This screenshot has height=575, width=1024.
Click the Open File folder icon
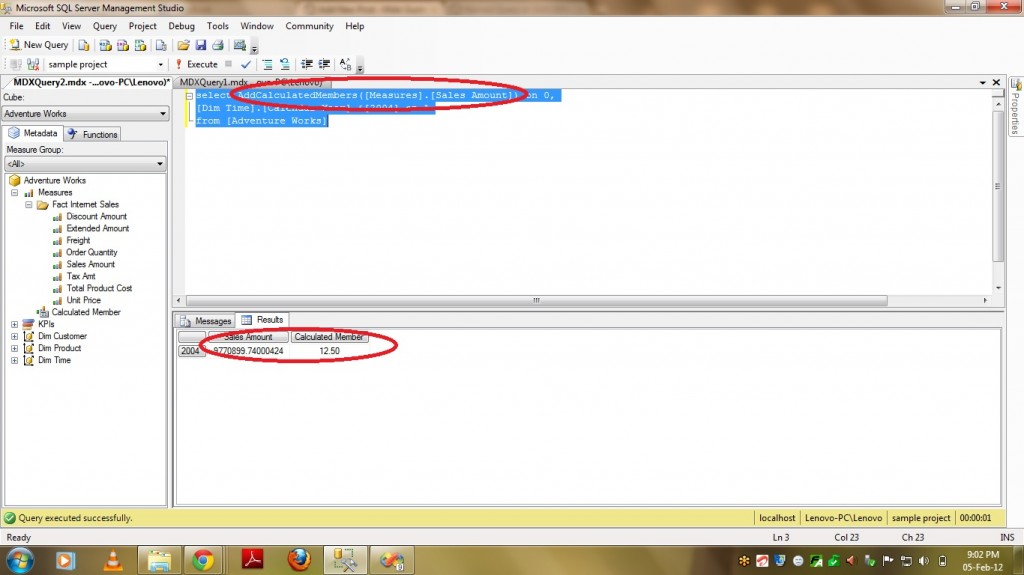coord(183,45)
